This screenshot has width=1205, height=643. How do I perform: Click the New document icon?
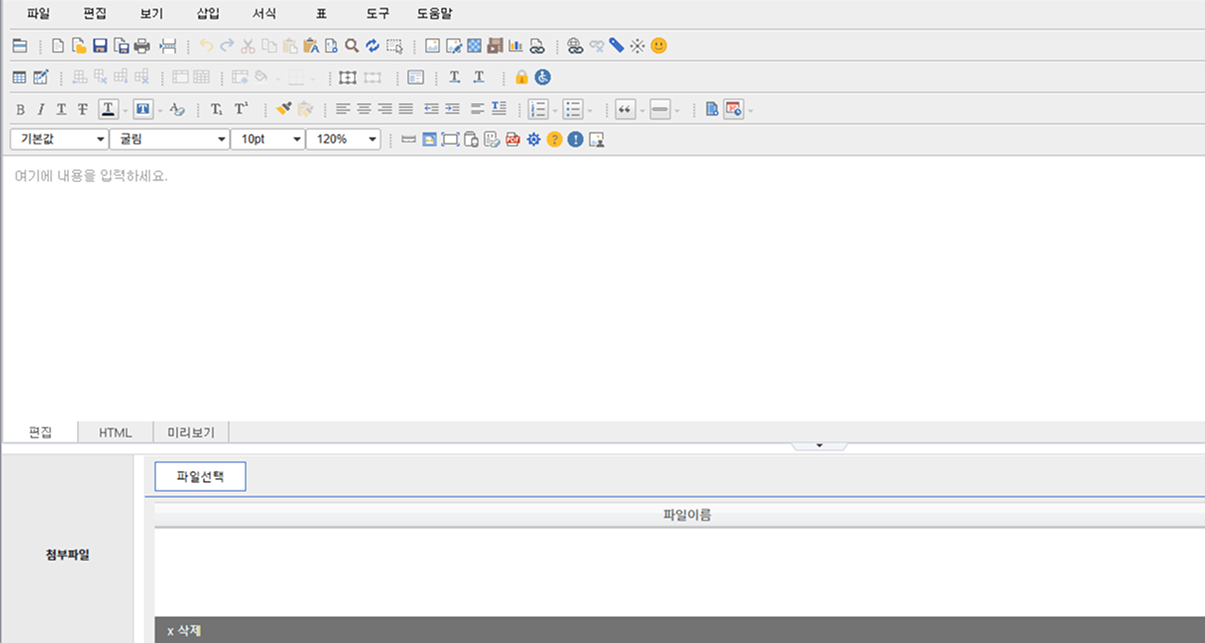(x=58, y=46)
